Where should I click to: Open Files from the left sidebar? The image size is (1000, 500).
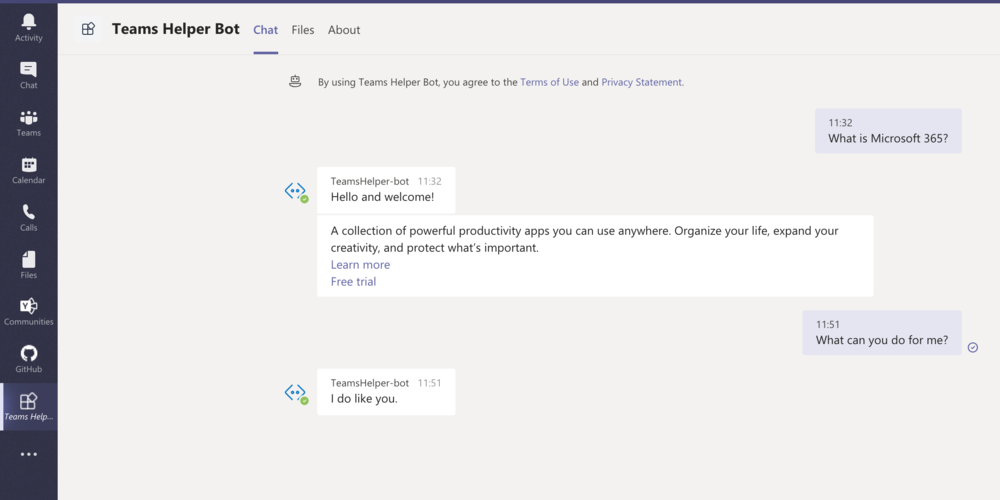29,265
